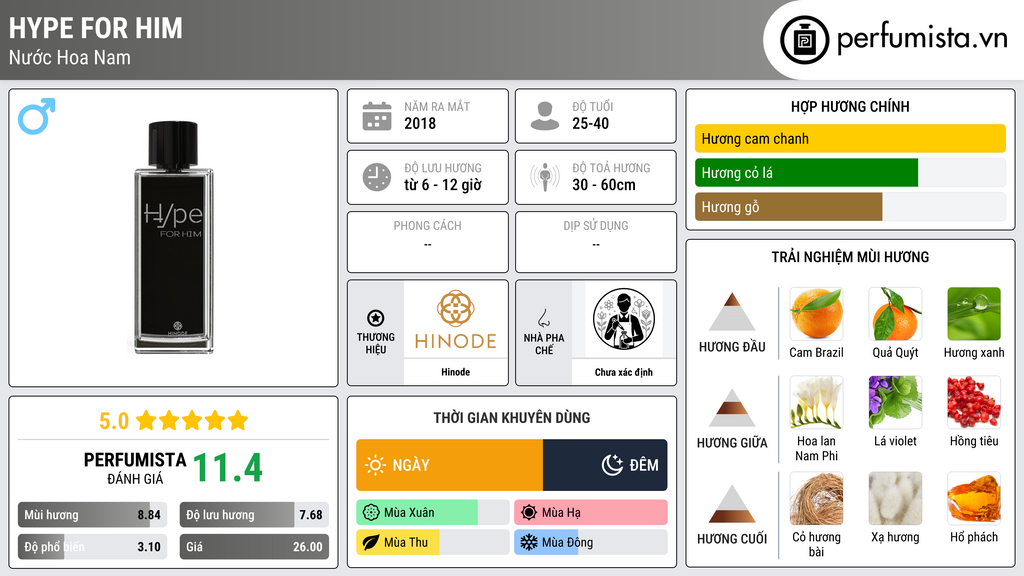Open the Hương xanh note image

pyautogui.click(x=974, y=313)
